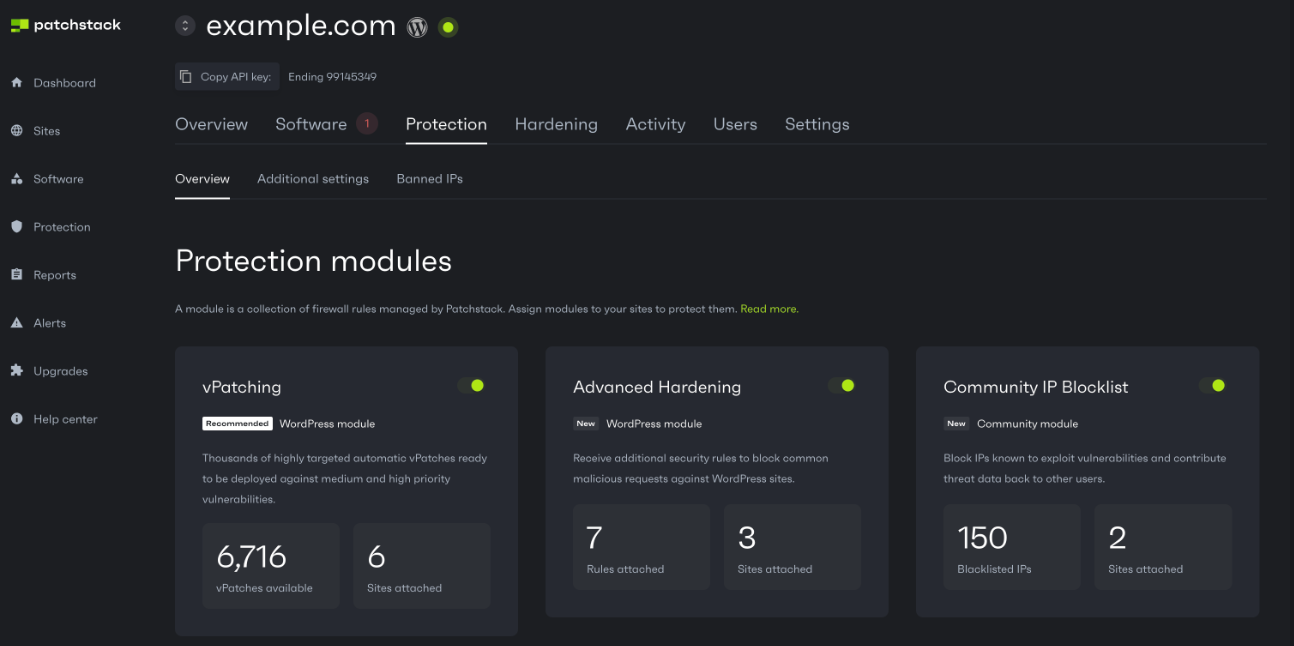
Task: Click the WordPress logo beside example.com
Action: coord(417,27)
